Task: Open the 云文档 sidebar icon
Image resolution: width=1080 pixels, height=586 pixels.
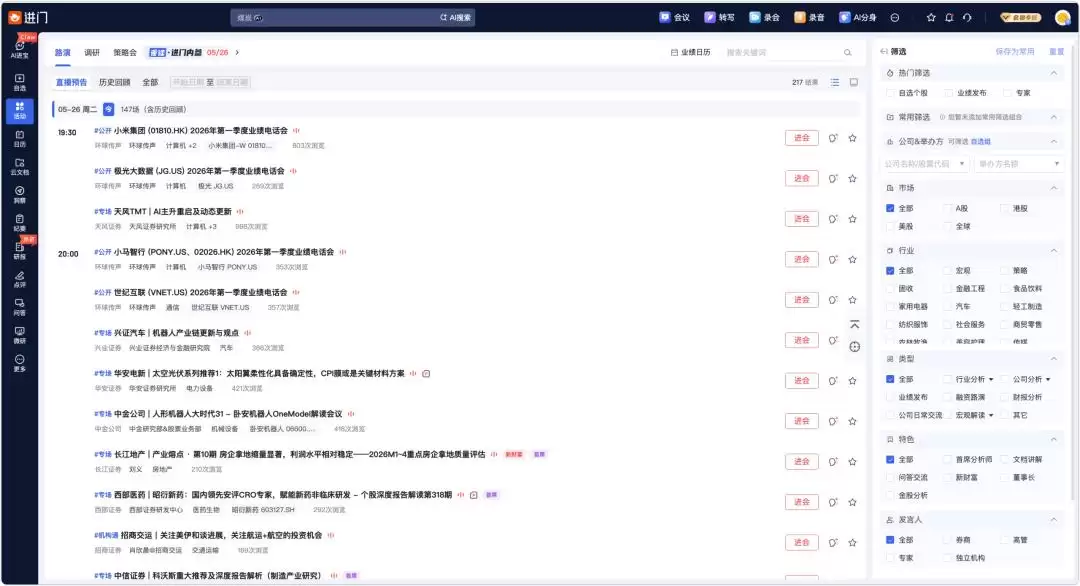Action: click(x=19, y=167)
